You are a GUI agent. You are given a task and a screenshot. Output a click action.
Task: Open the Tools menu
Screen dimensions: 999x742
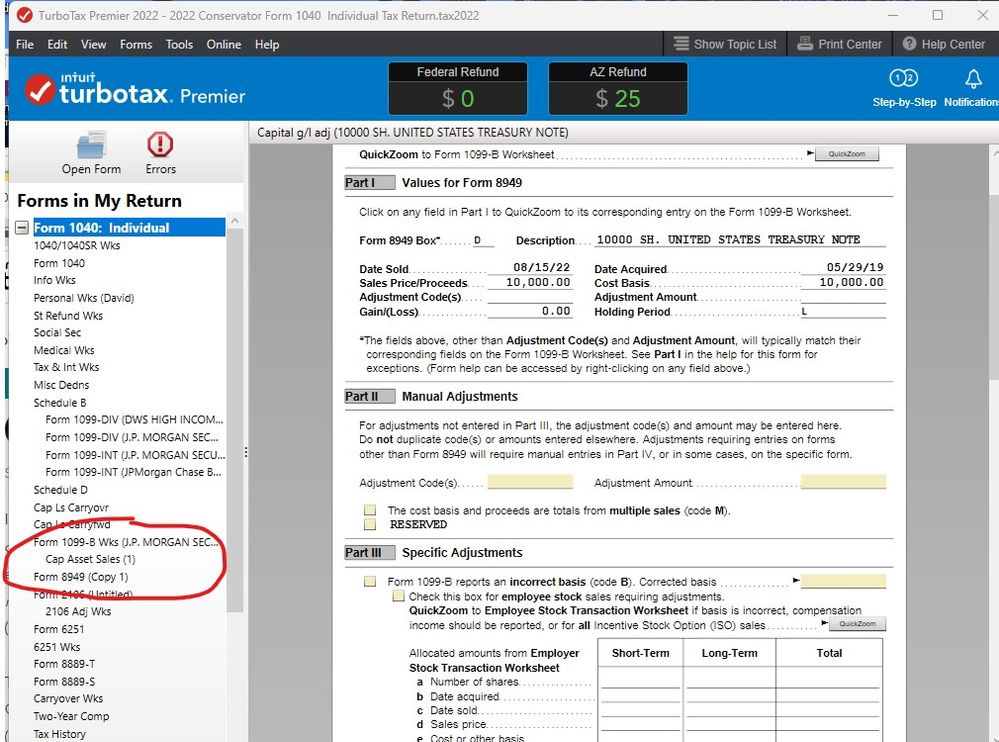point(179,44)
